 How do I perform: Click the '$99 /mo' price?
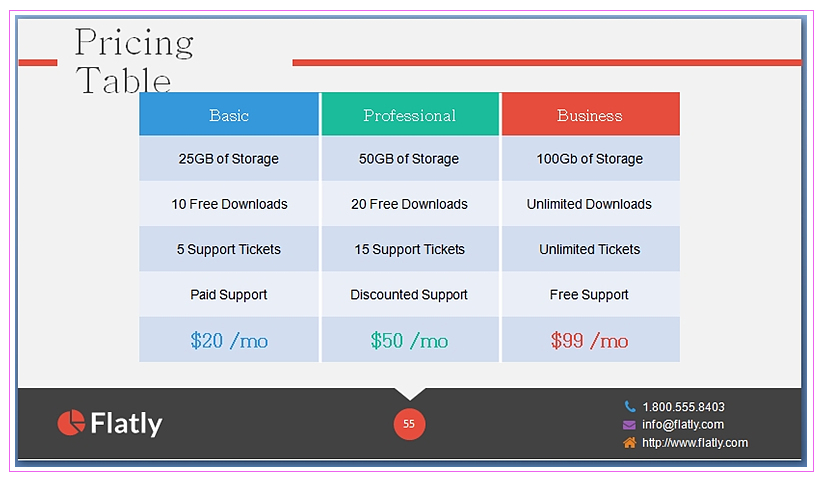[590, 341]
